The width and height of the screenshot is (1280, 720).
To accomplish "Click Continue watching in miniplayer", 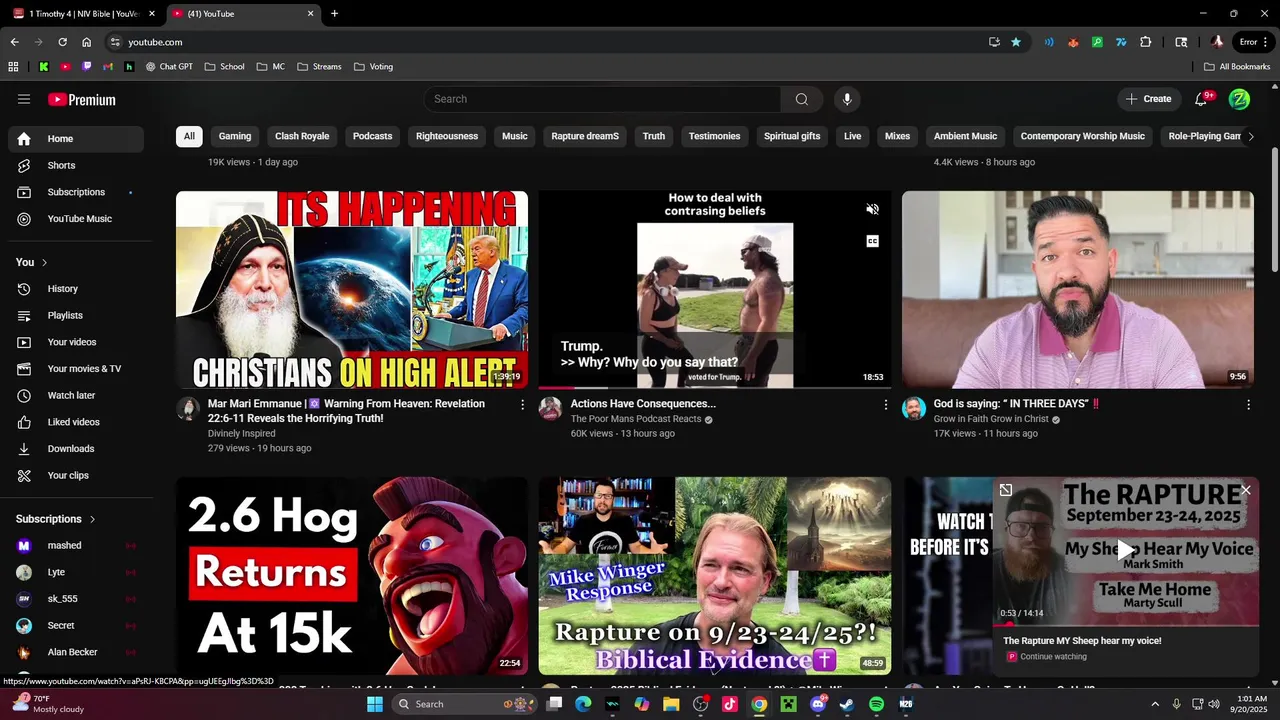I will click(1053, 657).
